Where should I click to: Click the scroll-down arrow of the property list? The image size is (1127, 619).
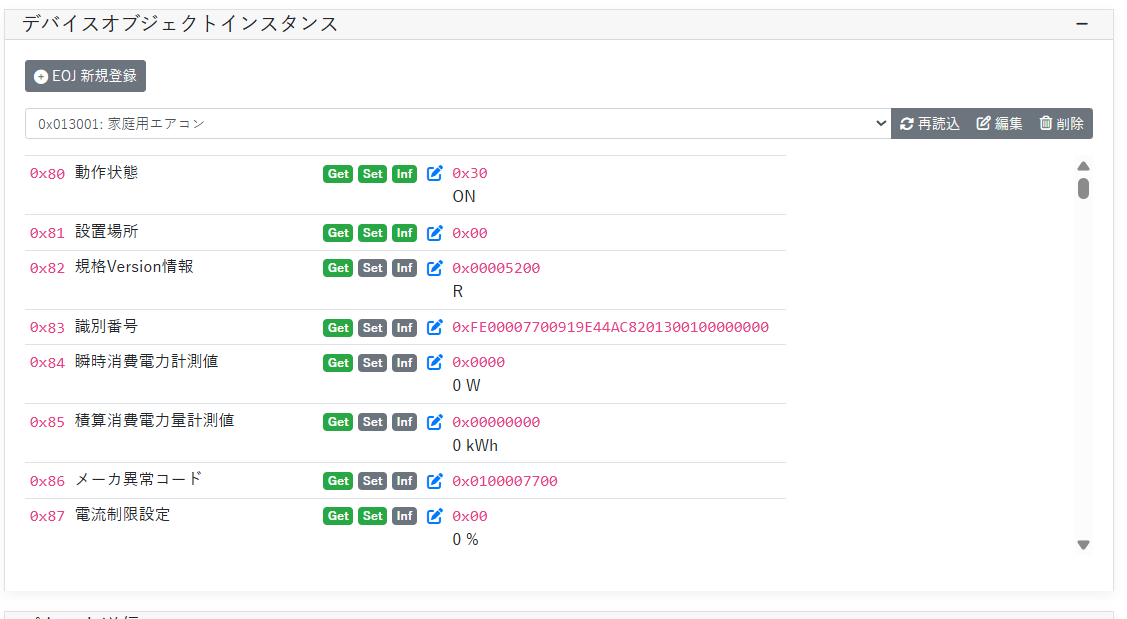pyautogui.click(x=1083, y=545)
